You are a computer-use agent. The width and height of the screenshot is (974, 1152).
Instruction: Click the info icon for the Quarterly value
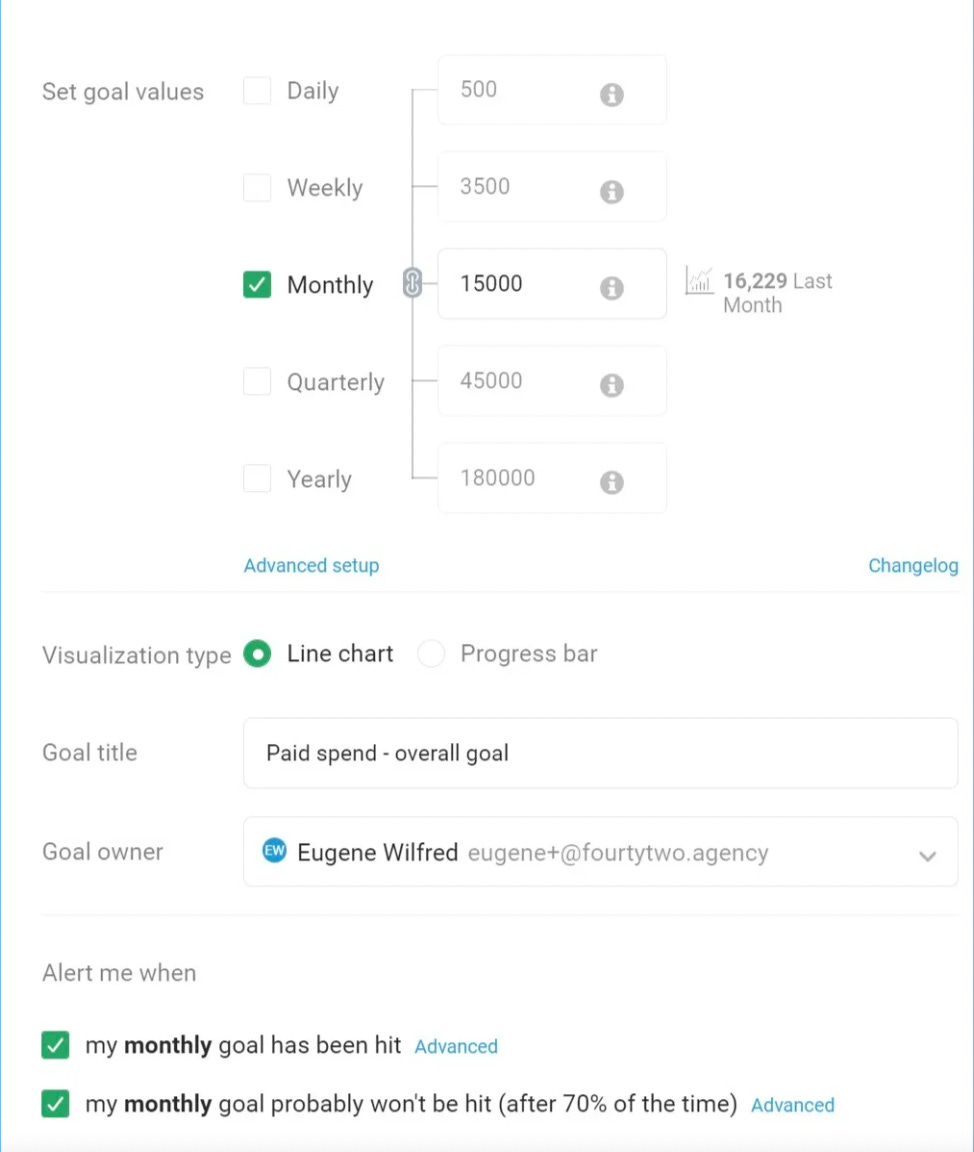(611, 386)
